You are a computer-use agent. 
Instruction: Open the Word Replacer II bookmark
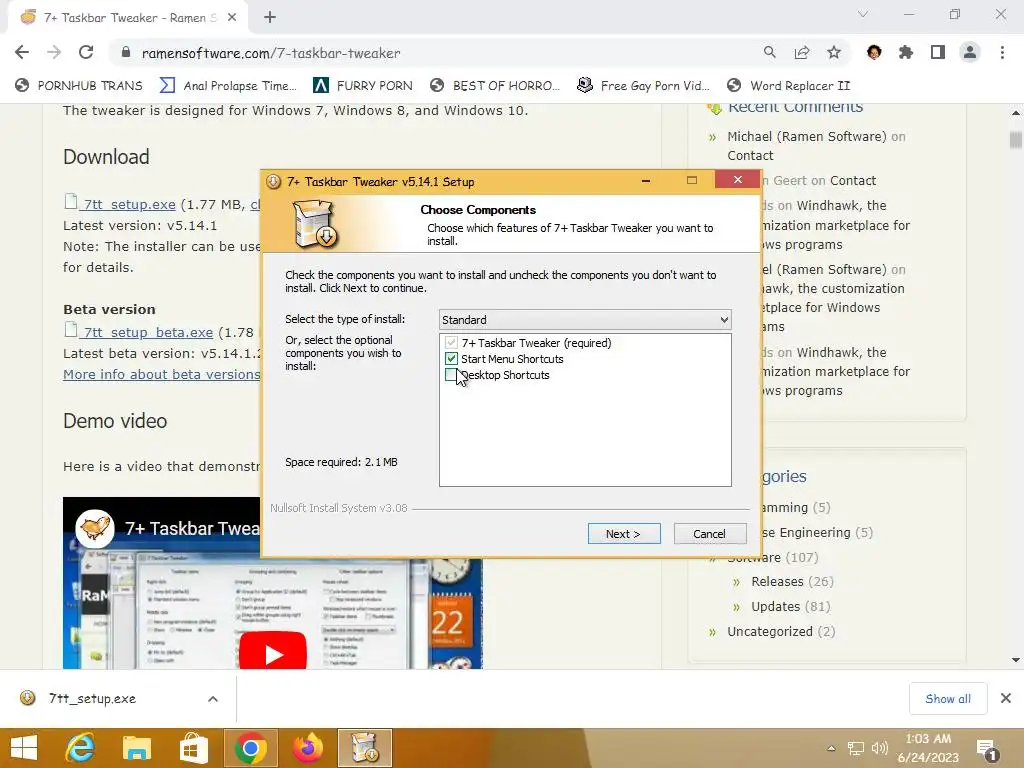coord(788,86)
